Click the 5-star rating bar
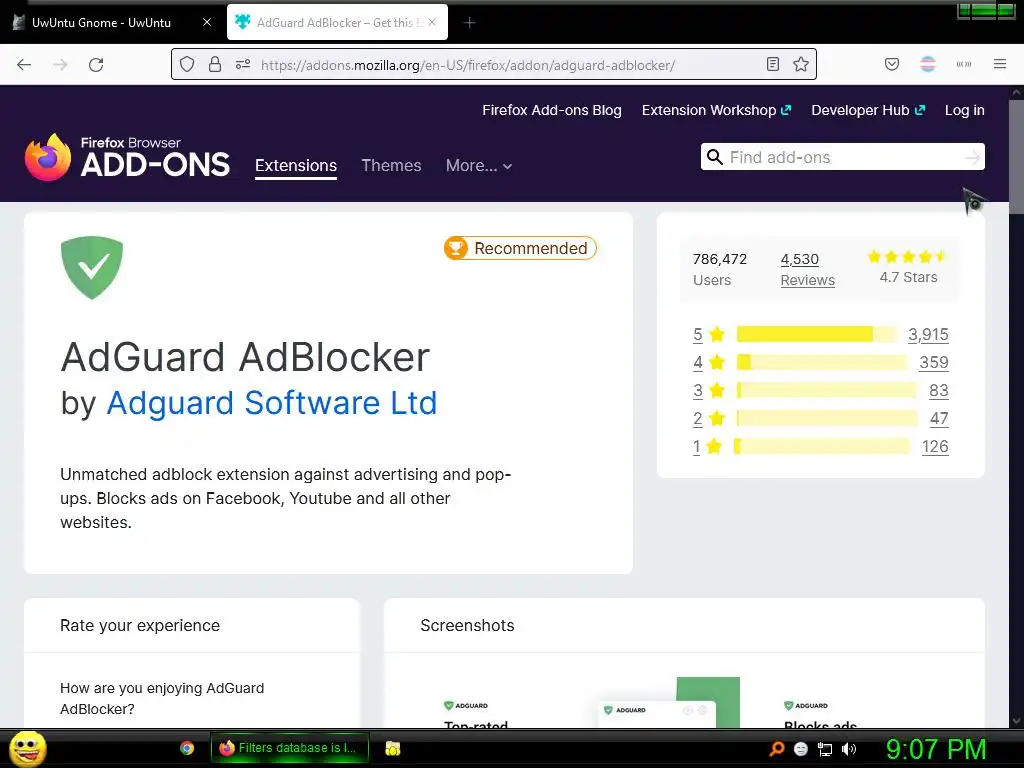 pyautogui.click(x=817, y=334)
